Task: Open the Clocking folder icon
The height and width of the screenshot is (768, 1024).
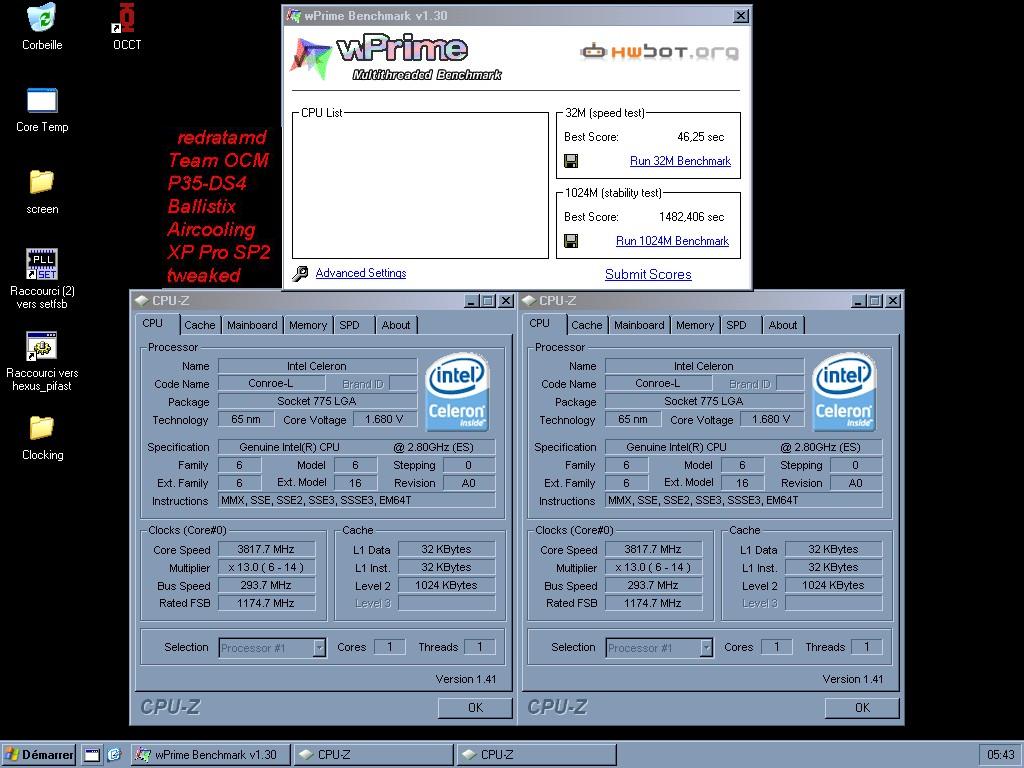Action: point(42,428)
